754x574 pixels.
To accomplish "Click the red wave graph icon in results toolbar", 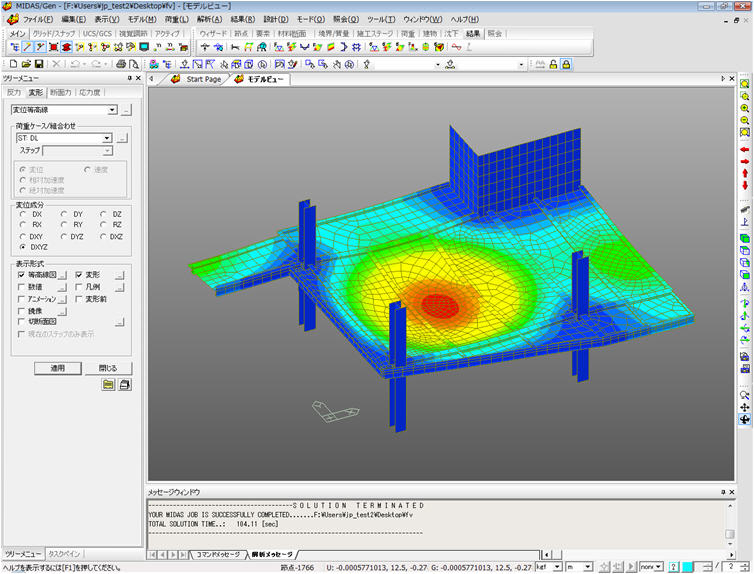I will pos(456,47).
